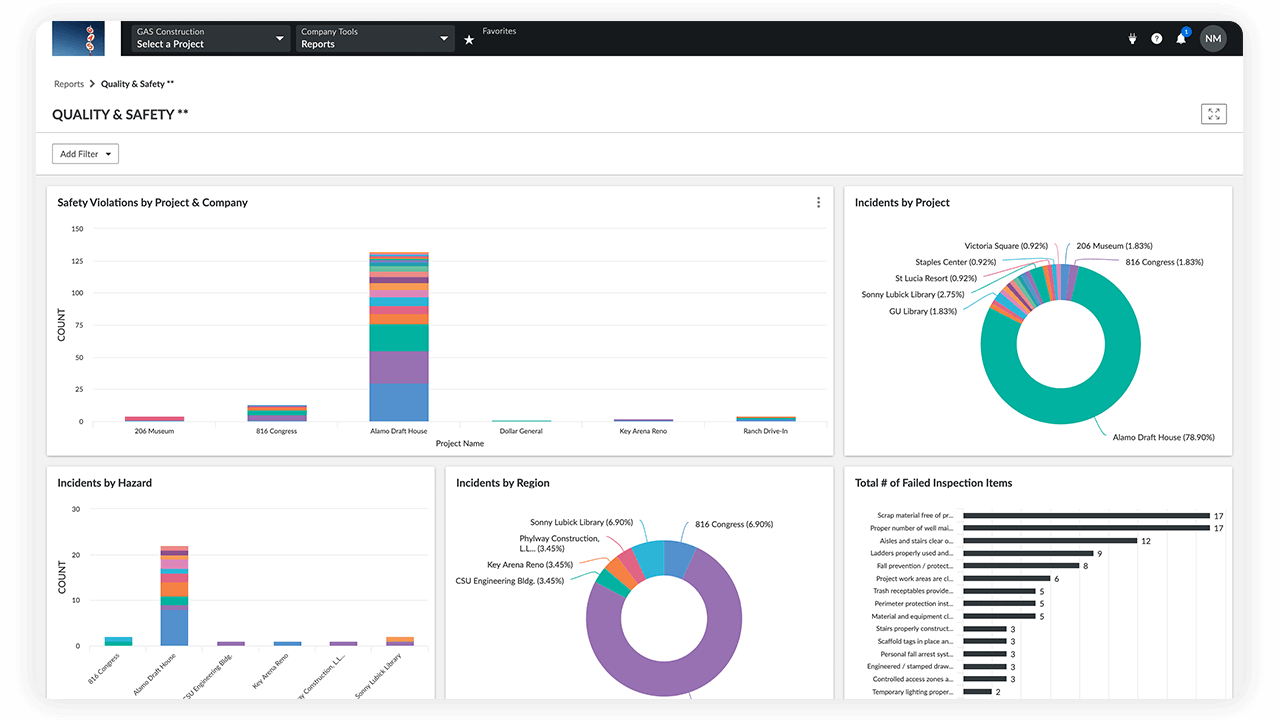The height and width of the screenshot is (720, 1280).
Task: Click Ladders properly used bar
Action: click(1028, 553)
